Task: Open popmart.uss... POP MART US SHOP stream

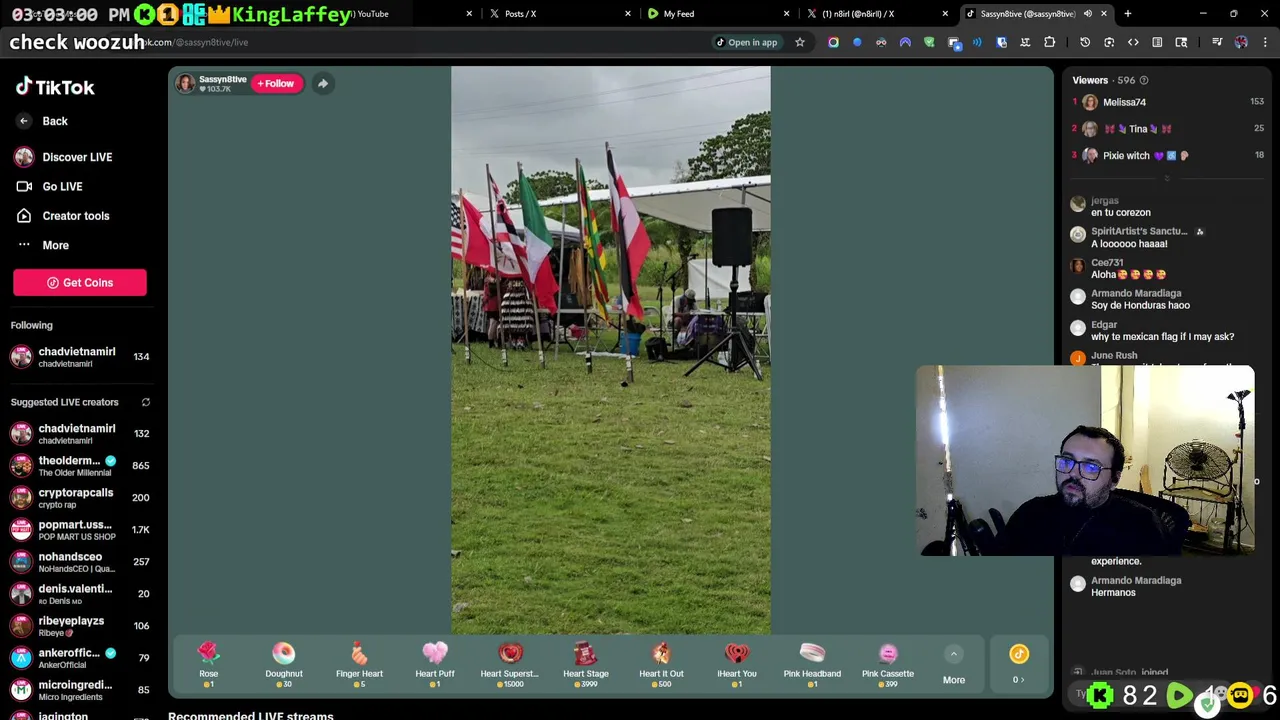Action: (80, 530)
